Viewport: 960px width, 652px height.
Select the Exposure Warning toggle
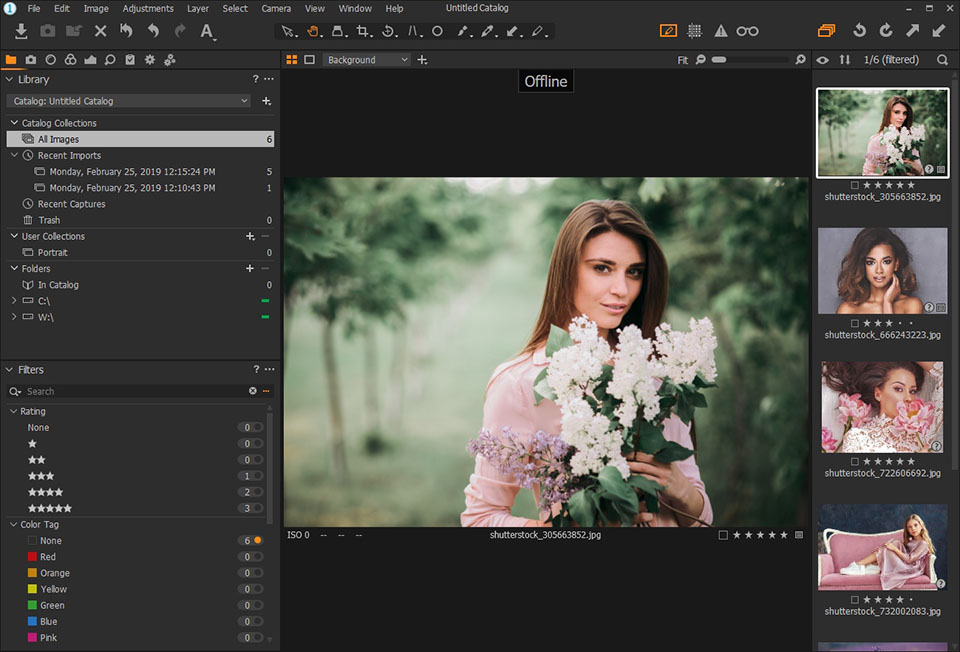coord(722,31)
